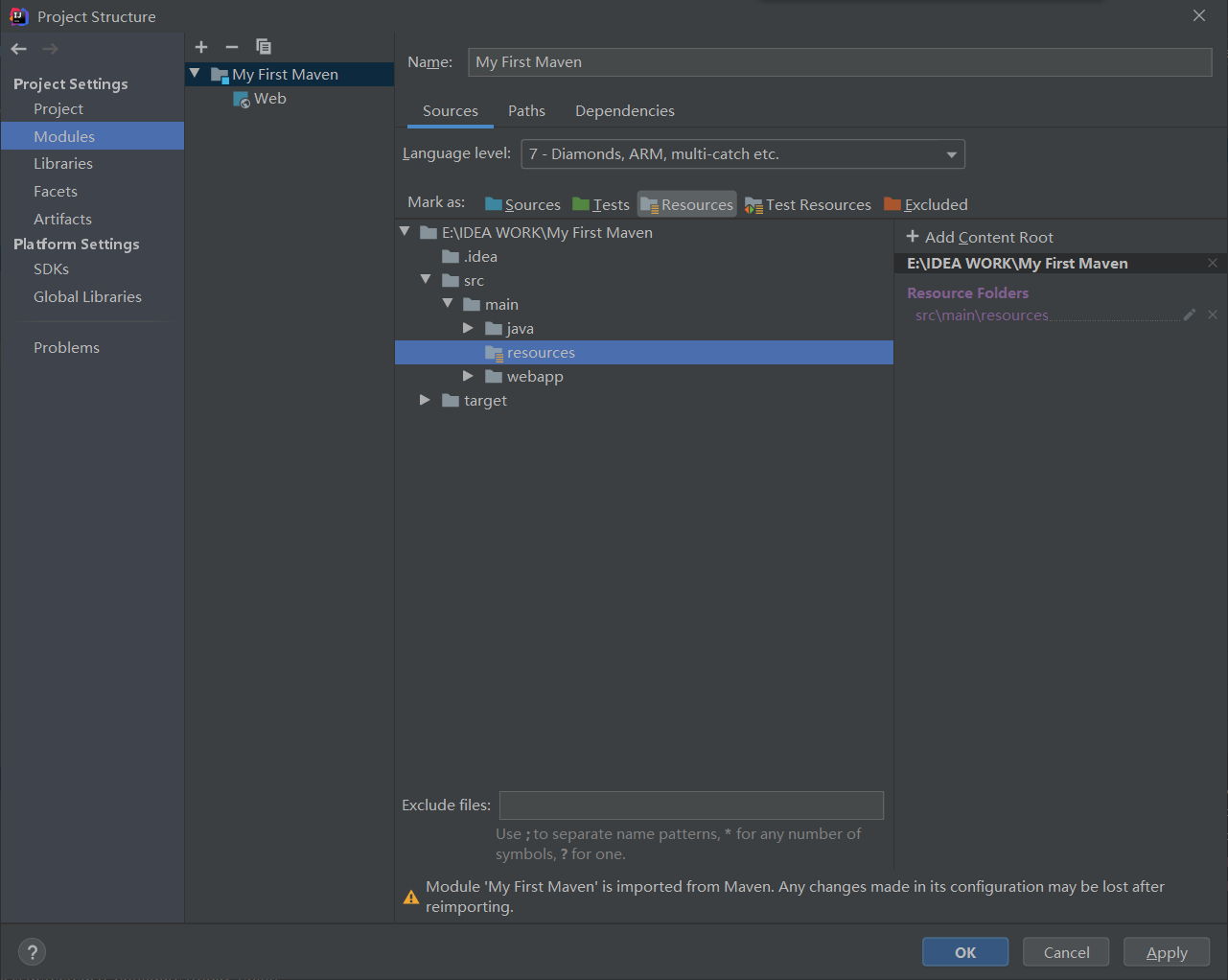Click the resources folder icon in tree
The width and height of the screenshot is (1228, 980).
pyautogui.click(x=494, y=353)
